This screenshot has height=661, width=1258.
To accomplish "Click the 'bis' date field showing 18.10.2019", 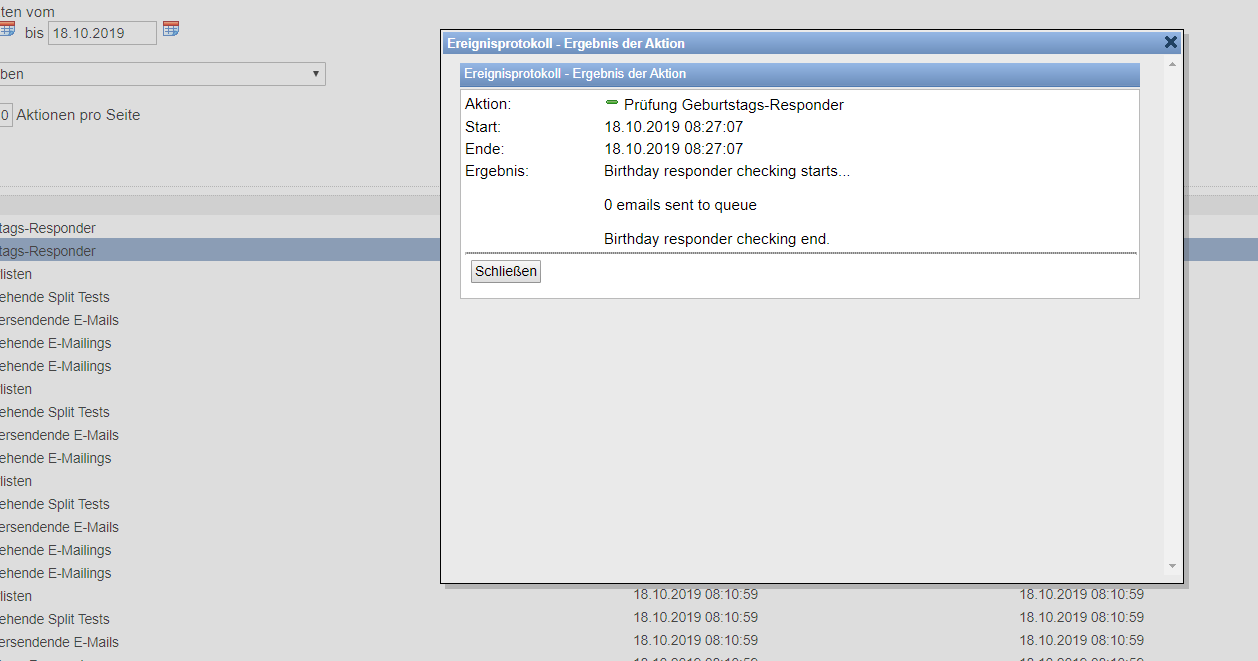I will tap(102, 33).
